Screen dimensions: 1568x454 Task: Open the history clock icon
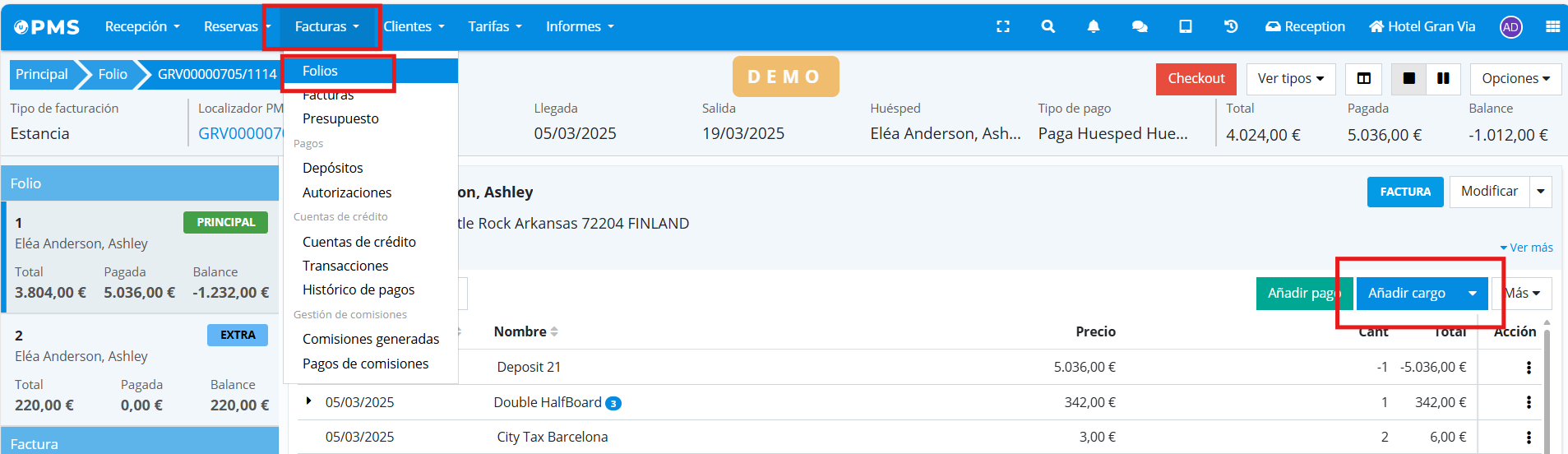(x=1230, y=26)
